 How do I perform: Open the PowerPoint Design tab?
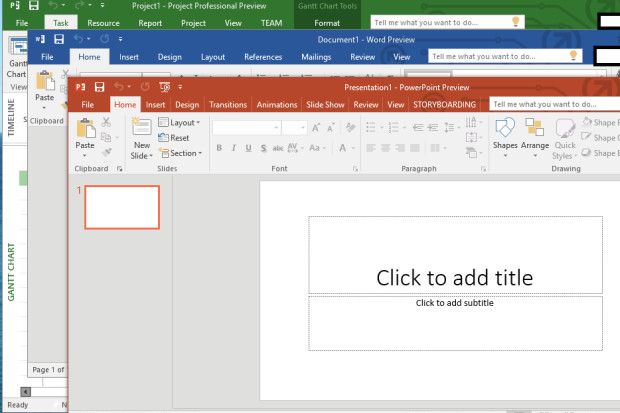point(187,105)
